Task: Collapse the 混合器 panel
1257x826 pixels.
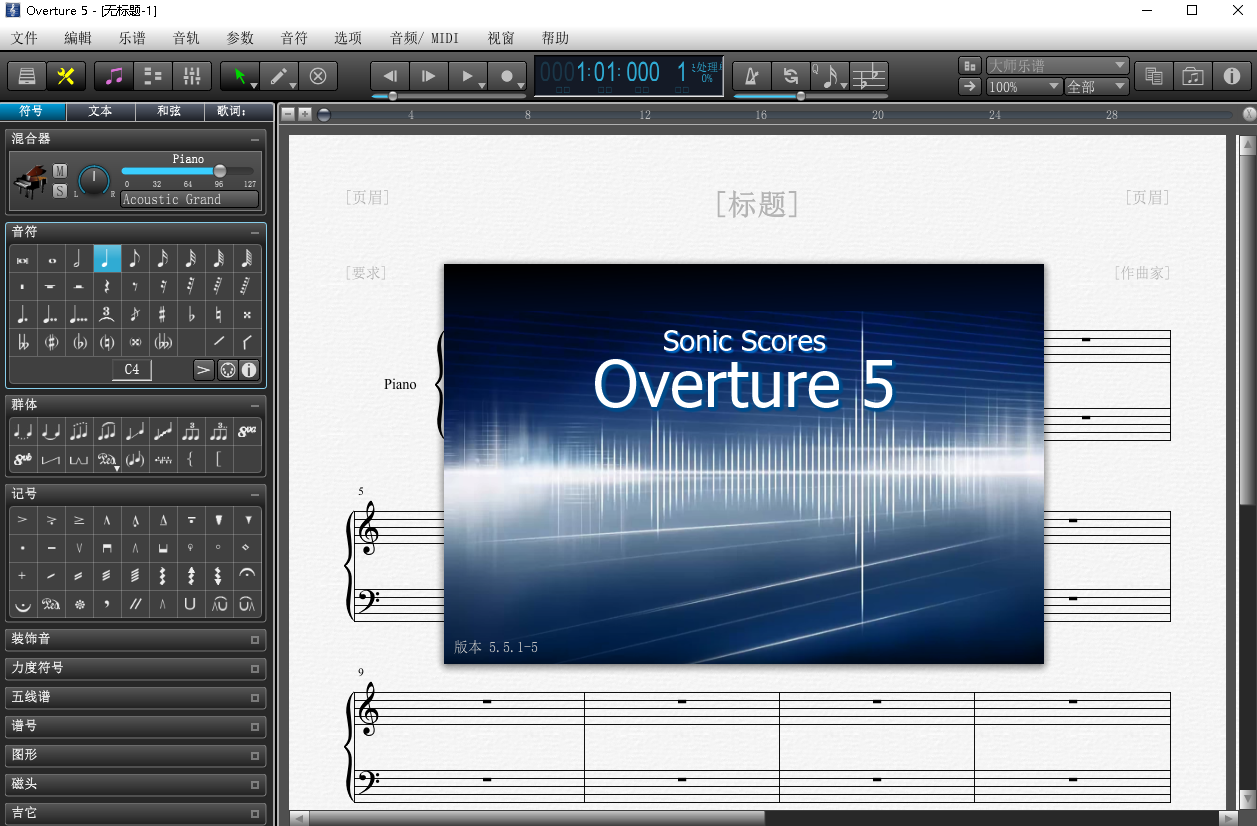Action: [x=255, y=140]
